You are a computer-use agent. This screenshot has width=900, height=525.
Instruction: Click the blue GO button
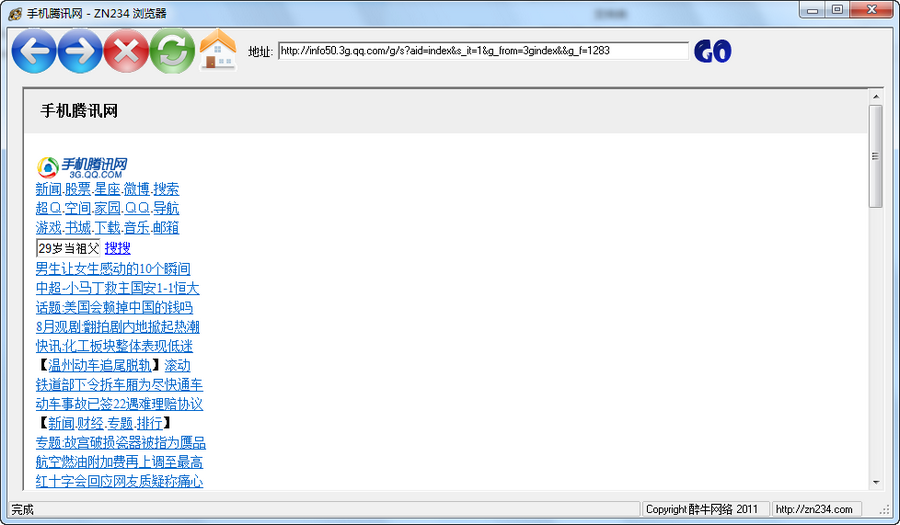[x=712, y=52]
